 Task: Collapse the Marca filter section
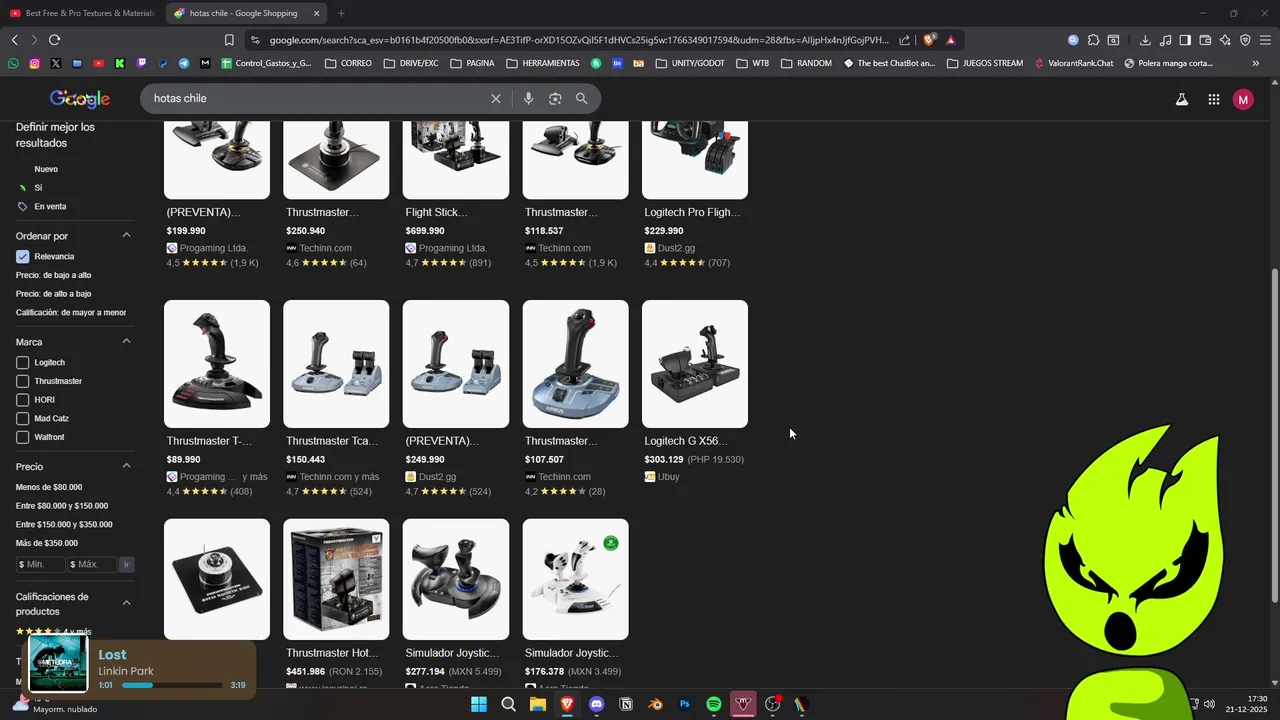click(x=127, y=342)
